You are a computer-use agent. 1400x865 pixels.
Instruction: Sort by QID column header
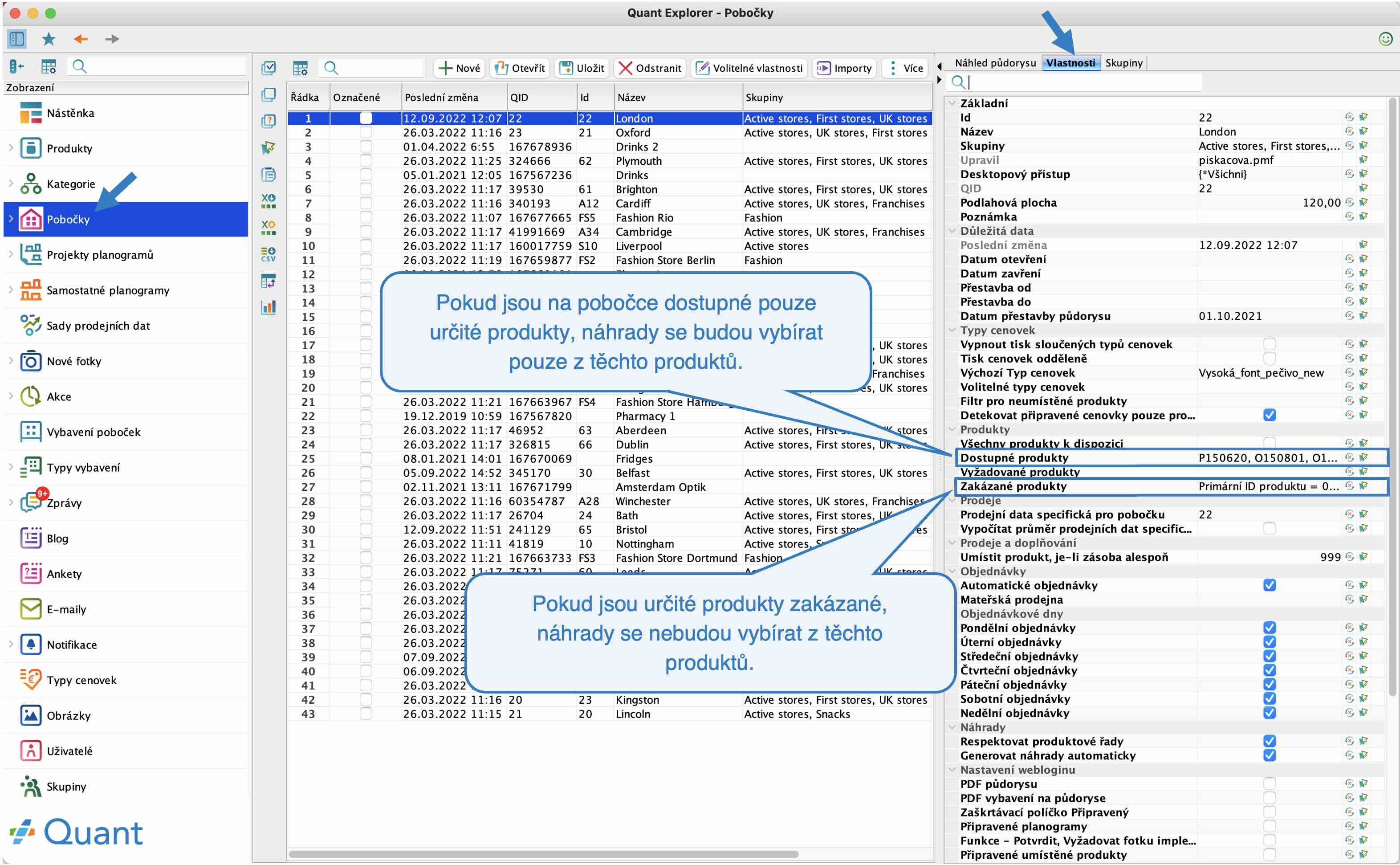[x=541, y=97]
